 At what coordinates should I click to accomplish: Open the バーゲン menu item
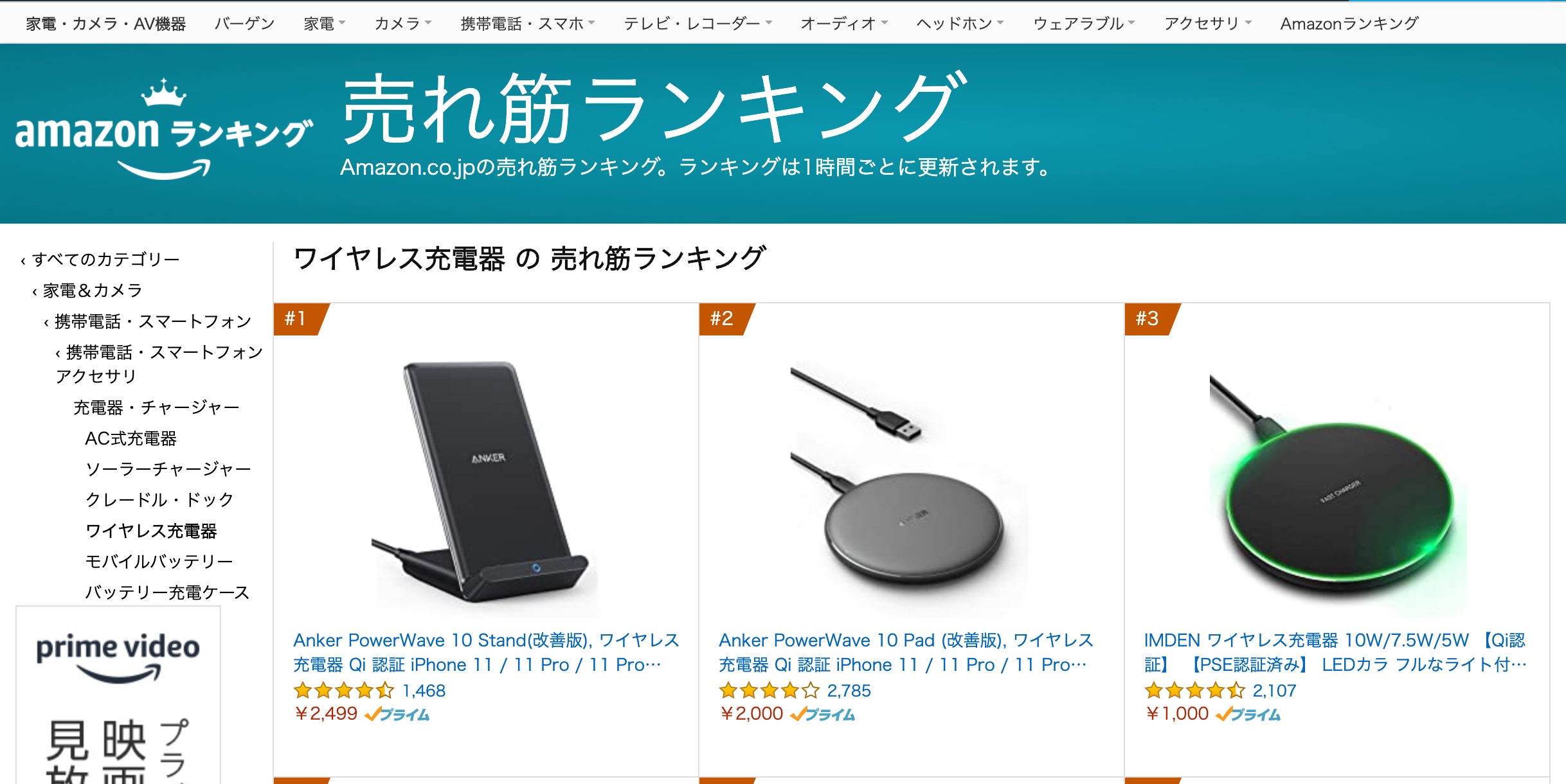244,24
